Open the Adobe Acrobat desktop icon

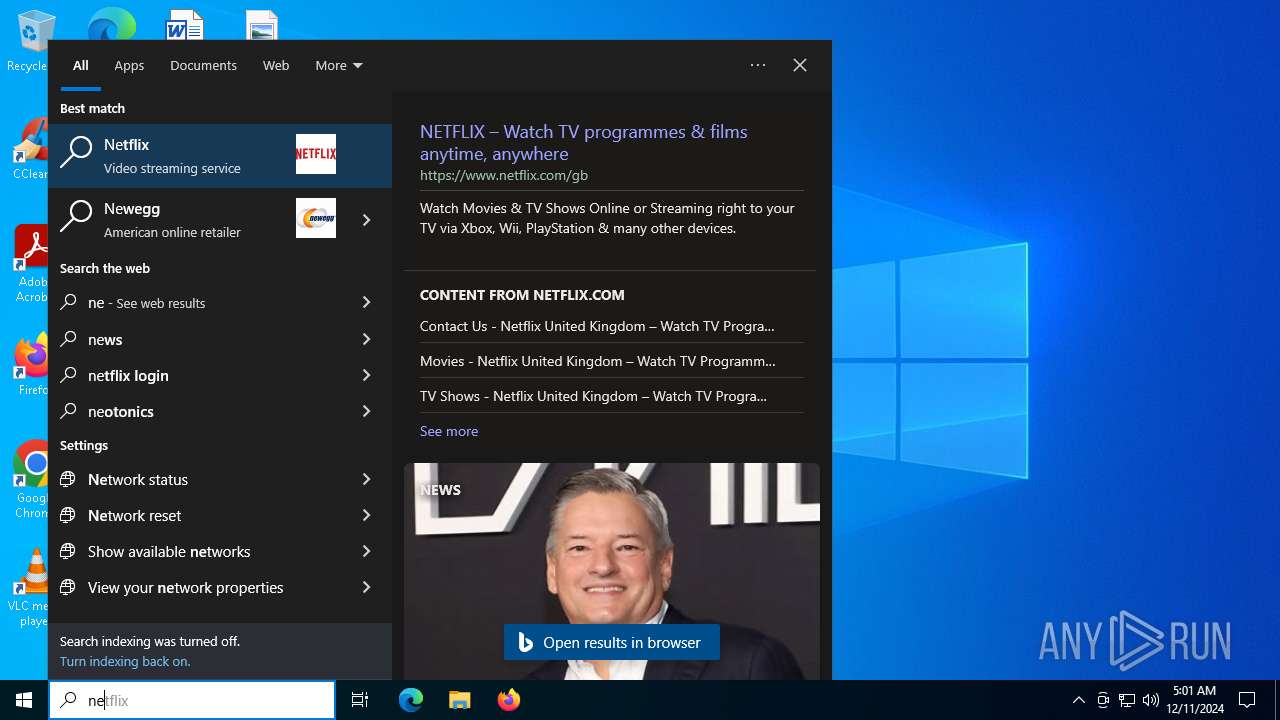point(31,264)
